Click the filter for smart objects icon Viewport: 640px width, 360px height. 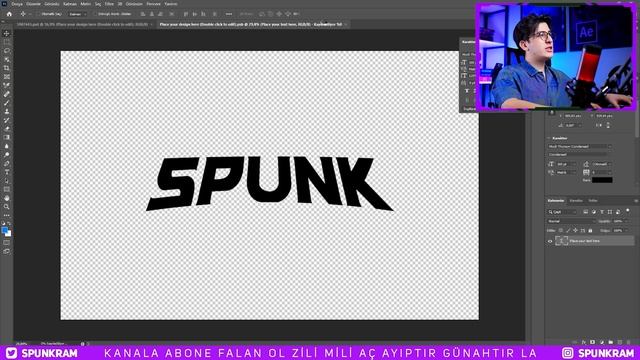point(618,212)
